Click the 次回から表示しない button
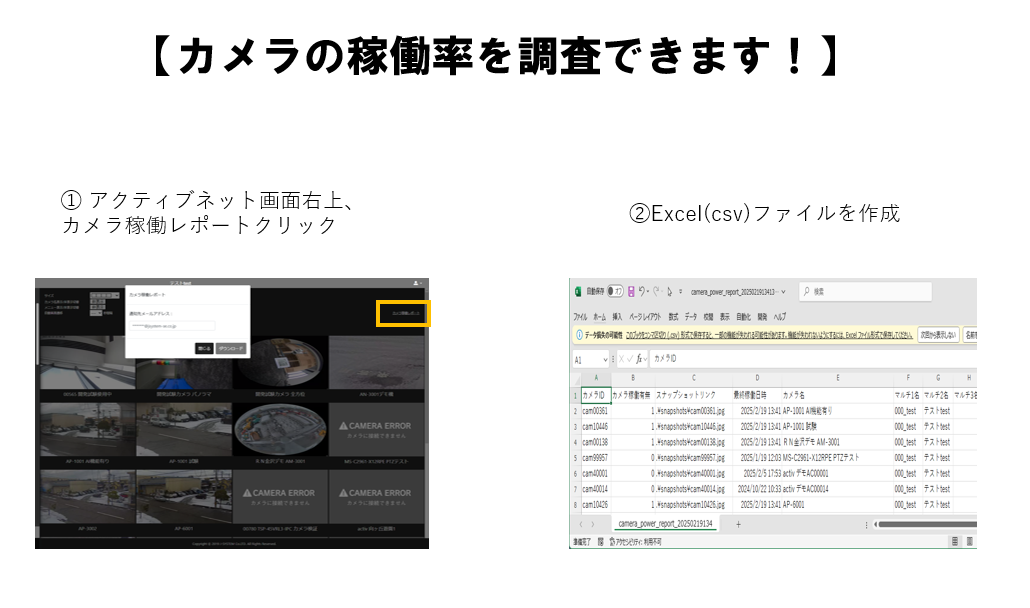Viewport: 1030px width, 608px height. pos(938,335)
